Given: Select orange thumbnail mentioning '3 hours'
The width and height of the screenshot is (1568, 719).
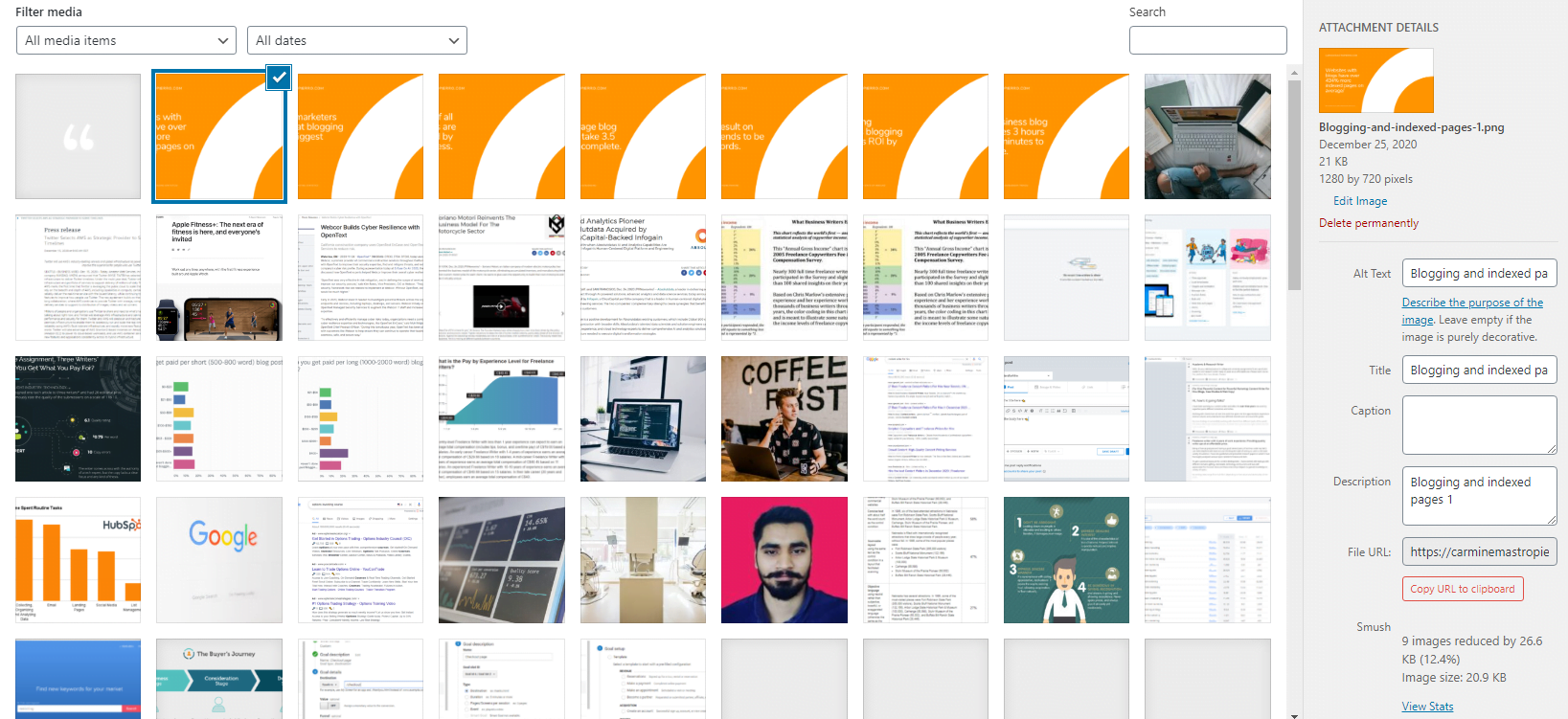Looking at the screenshot, I should coord(1066,136).
